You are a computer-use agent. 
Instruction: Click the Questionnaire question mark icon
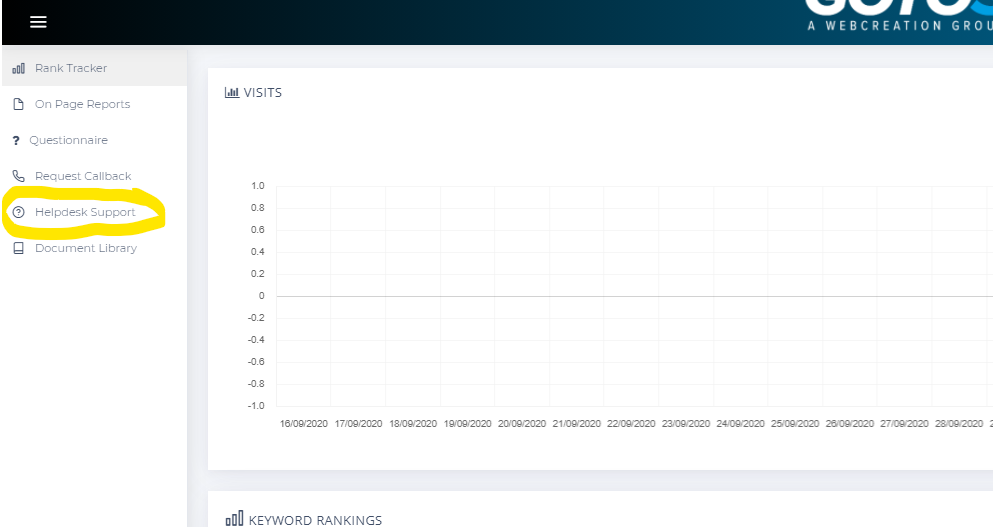click(16, 141)
